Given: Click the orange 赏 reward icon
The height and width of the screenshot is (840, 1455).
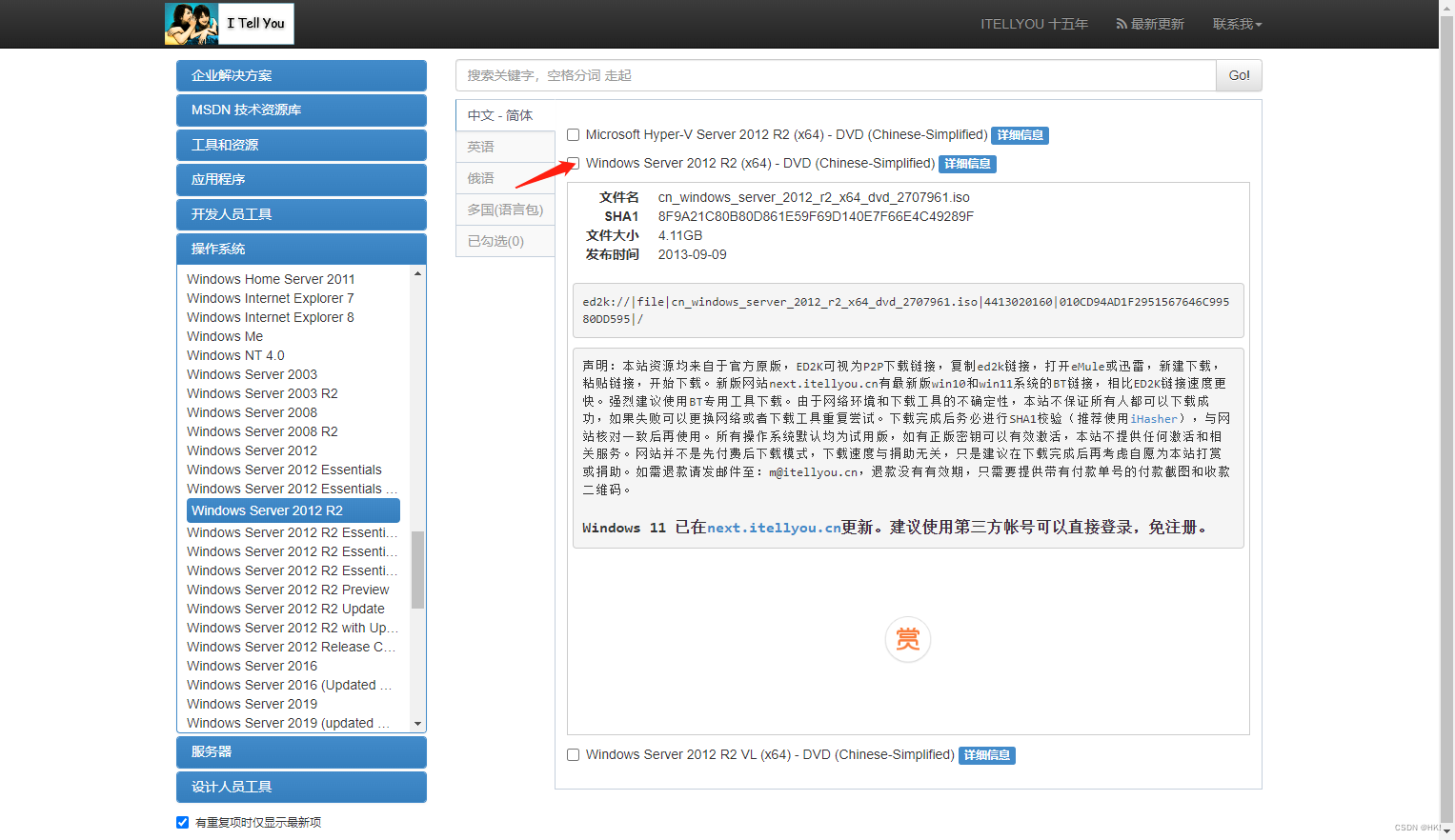Looking at the screenshot, I should (x=907, y=639).
